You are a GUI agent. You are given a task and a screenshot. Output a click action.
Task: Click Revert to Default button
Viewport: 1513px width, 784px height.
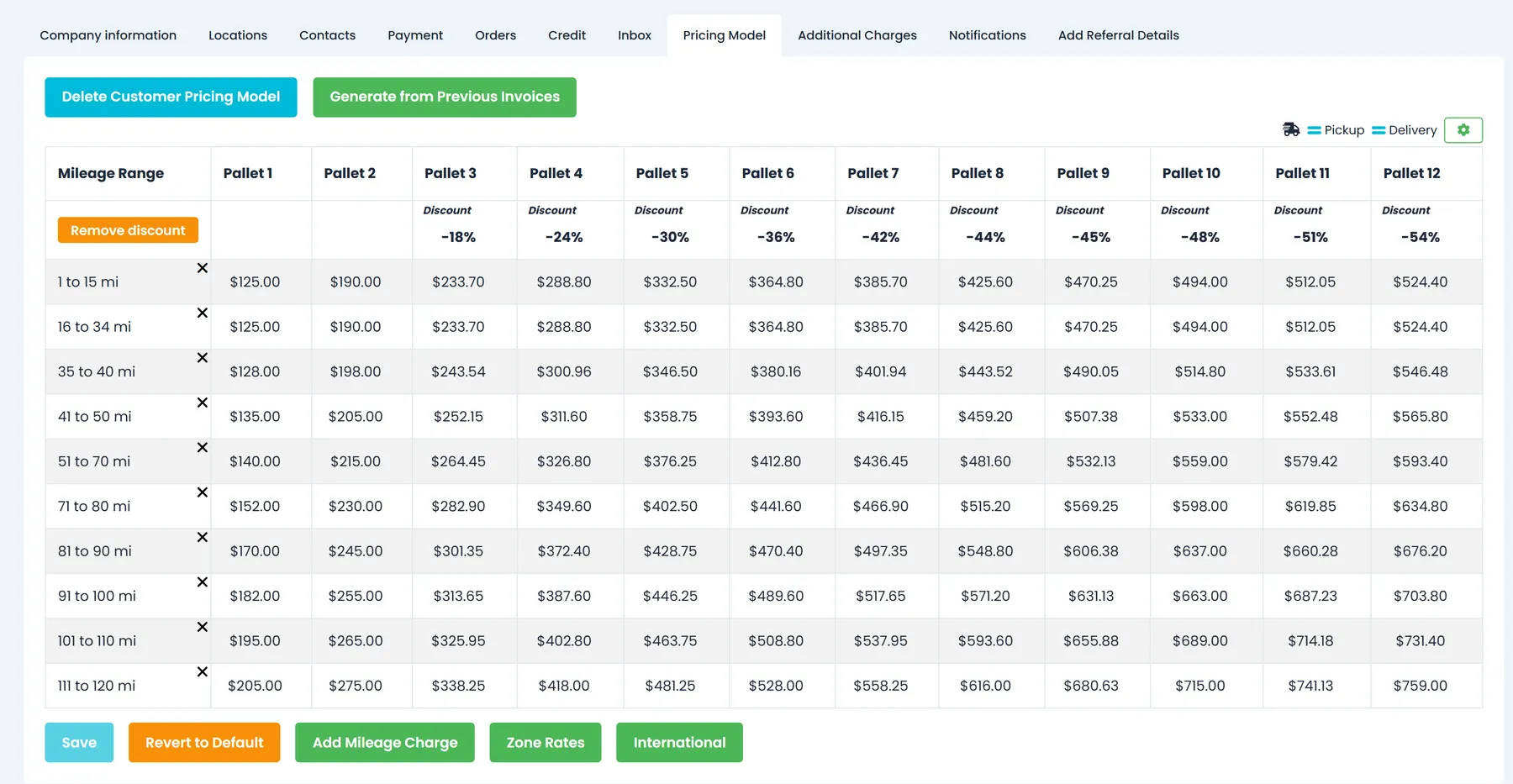(204, 743)
